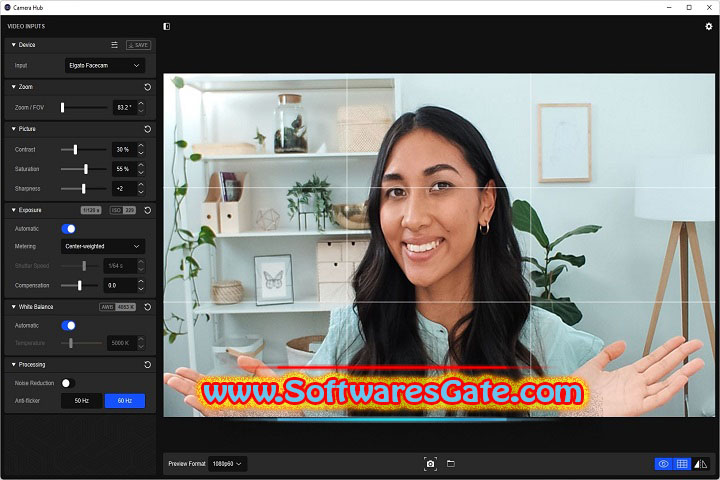Decrease Saturation with down stepper arrow
This screenshot has width=720, height=480.
point(141,173)
